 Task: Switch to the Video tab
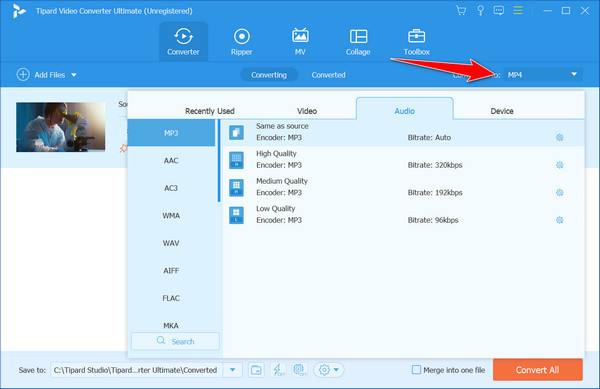point(307,111)
